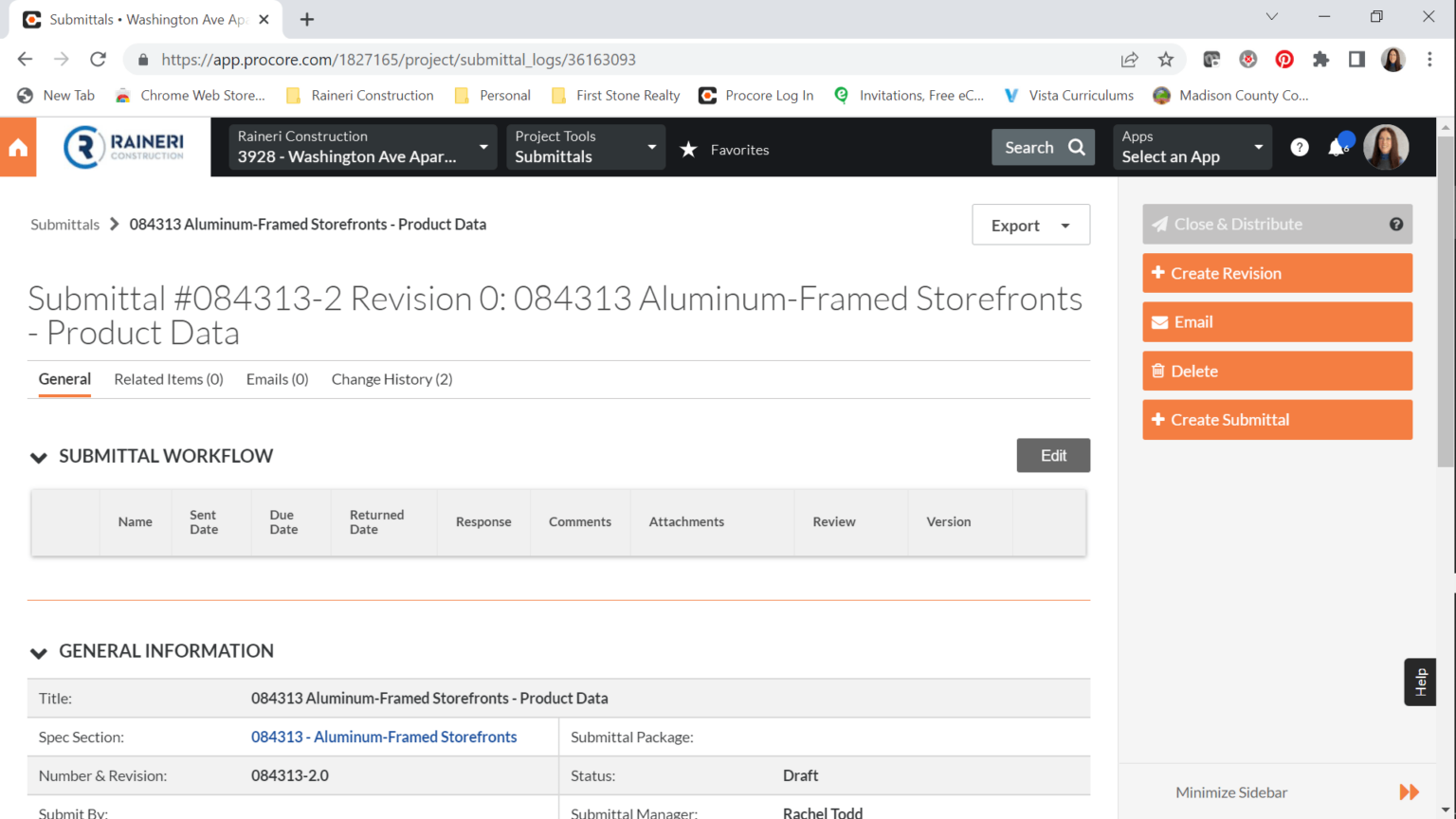This screenshot has width=1456, height=819.
Task: Toggle the browser side panel icon
Action: pyautogui.click(x=1356, y=60)
